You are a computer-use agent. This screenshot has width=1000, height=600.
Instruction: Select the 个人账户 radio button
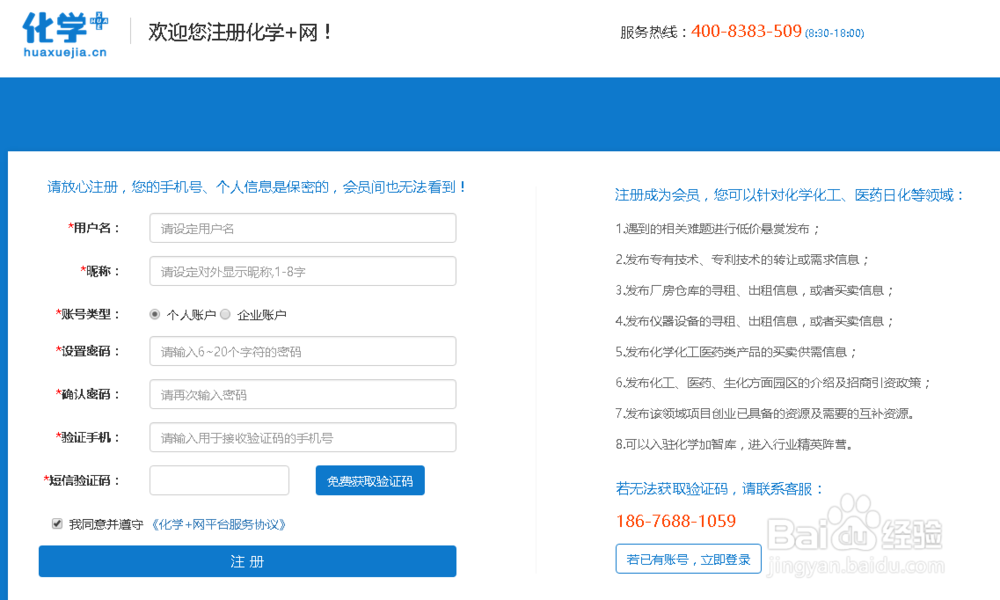click(154, 314)
